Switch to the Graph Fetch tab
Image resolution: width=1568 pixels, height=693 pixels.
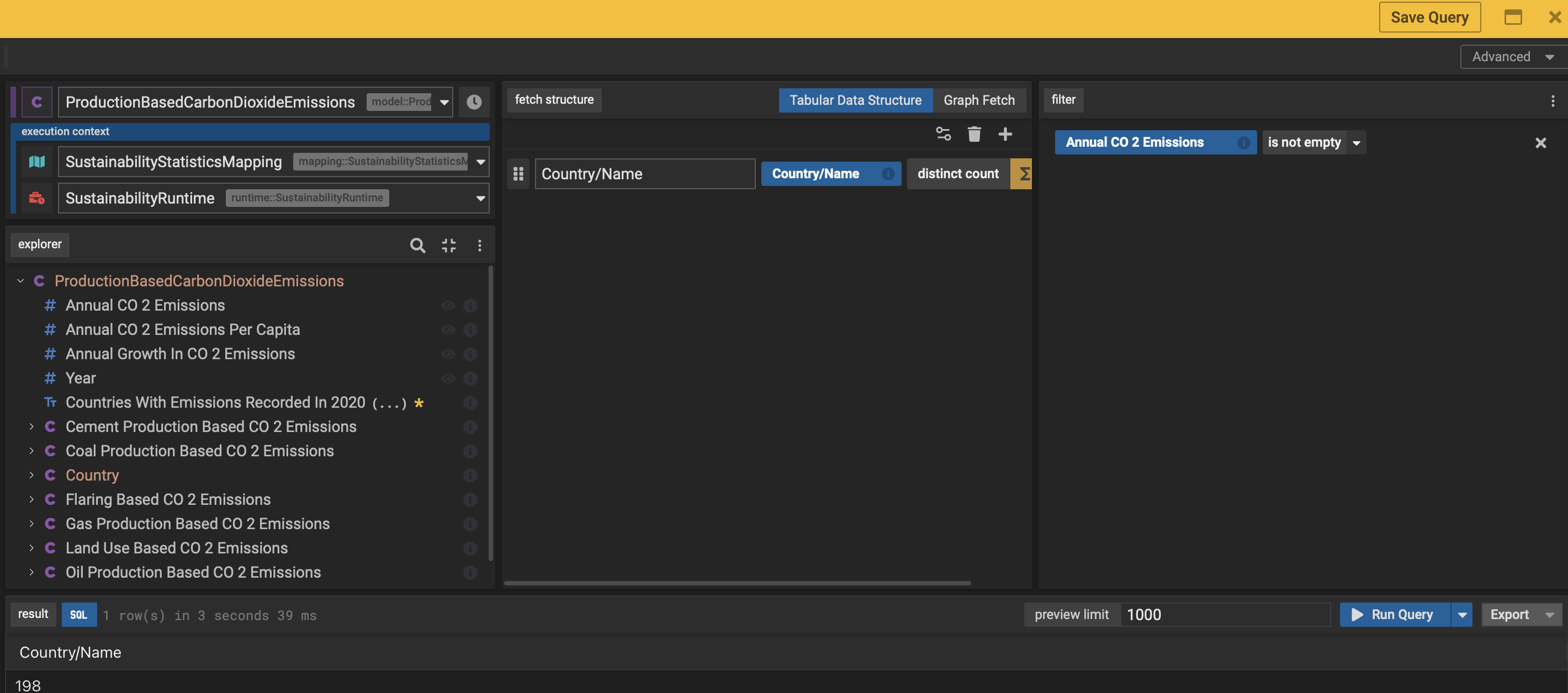(x=978, y=100)
